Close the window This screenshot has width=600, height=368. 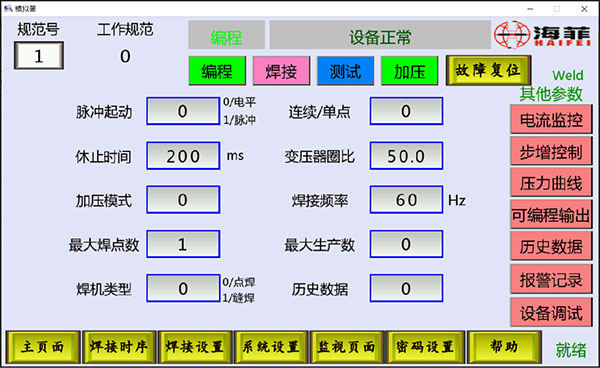tap(584, 9)
